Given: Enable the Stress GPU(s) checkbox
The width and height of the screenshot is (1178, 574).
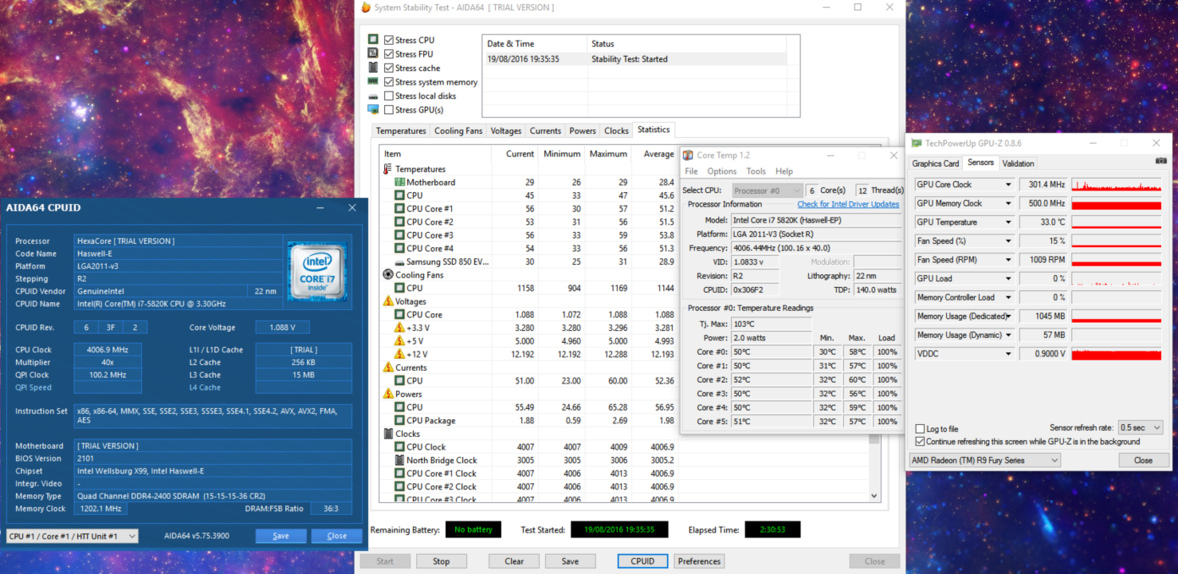Looking at the screenshot, I should 388,110.
